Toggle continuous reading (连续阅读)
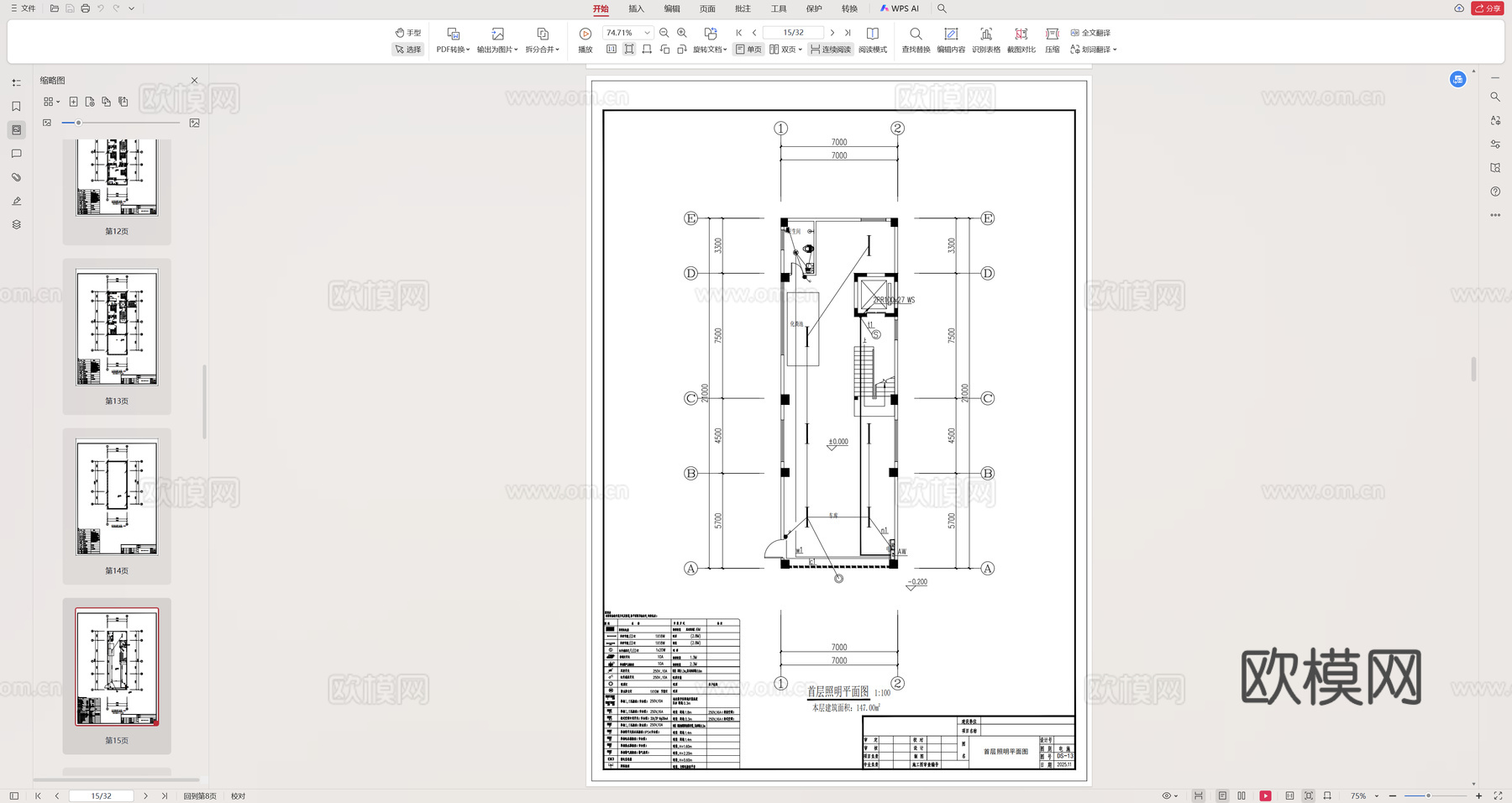This screenshot has height=803, width=1512. point(831,50)
